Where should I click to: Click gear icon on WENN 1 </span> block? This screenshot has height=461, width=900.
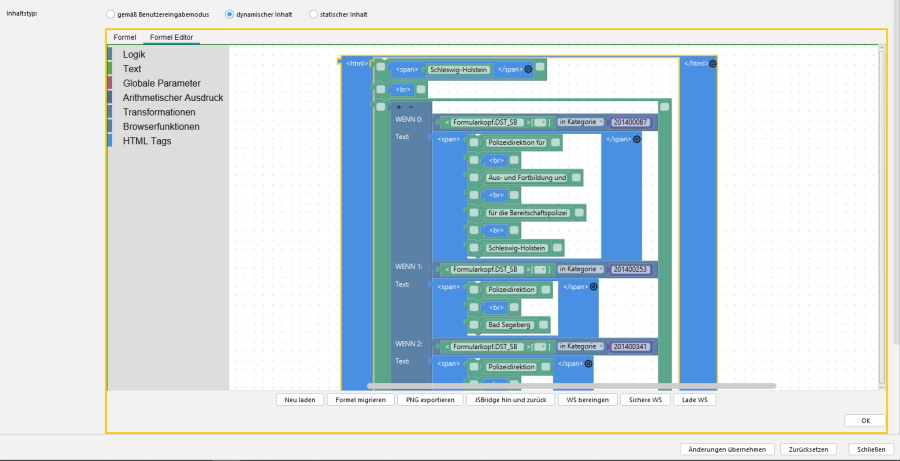coord(592,286)
